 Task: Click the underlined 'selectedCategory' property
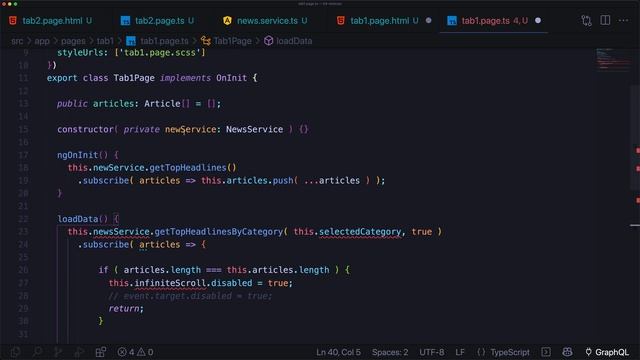360,232
